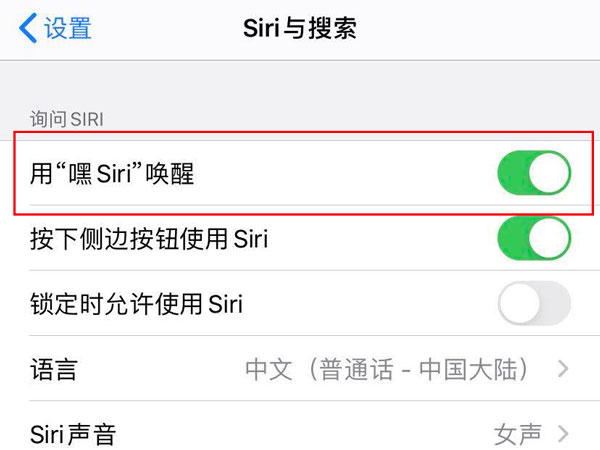Tap the 用“嘿Siri”唤醒 row label
The width and height of the screenshot is (600, 450).
112,174
